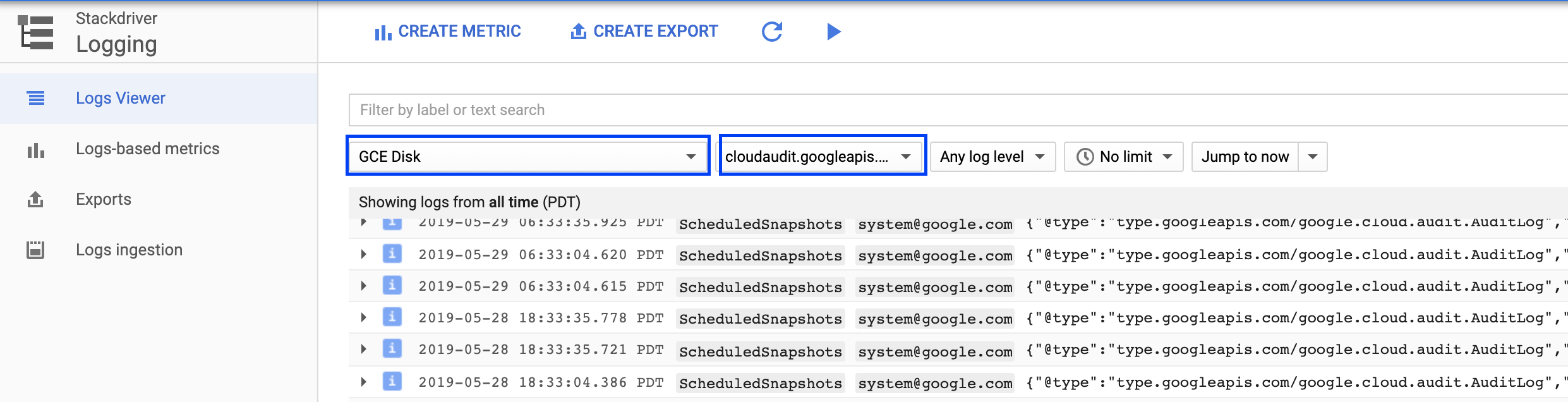Open the Logs ingestion page

(x=159, y=250)
